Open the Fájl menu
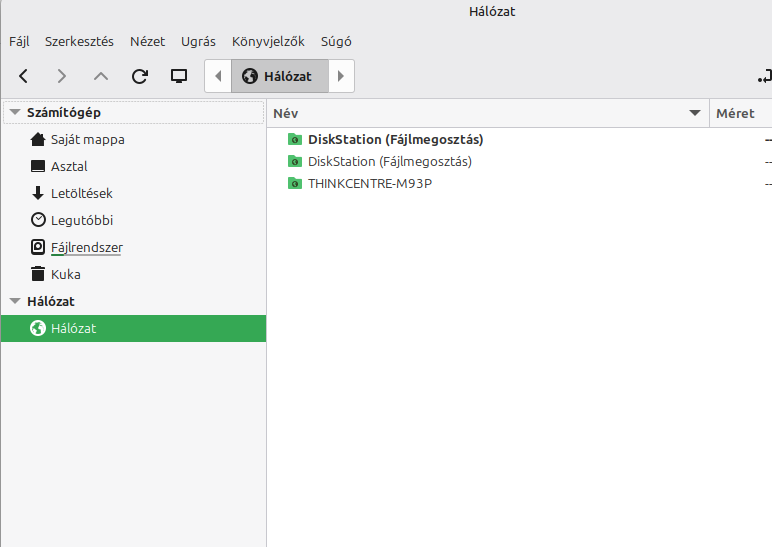 coord(19,41)
